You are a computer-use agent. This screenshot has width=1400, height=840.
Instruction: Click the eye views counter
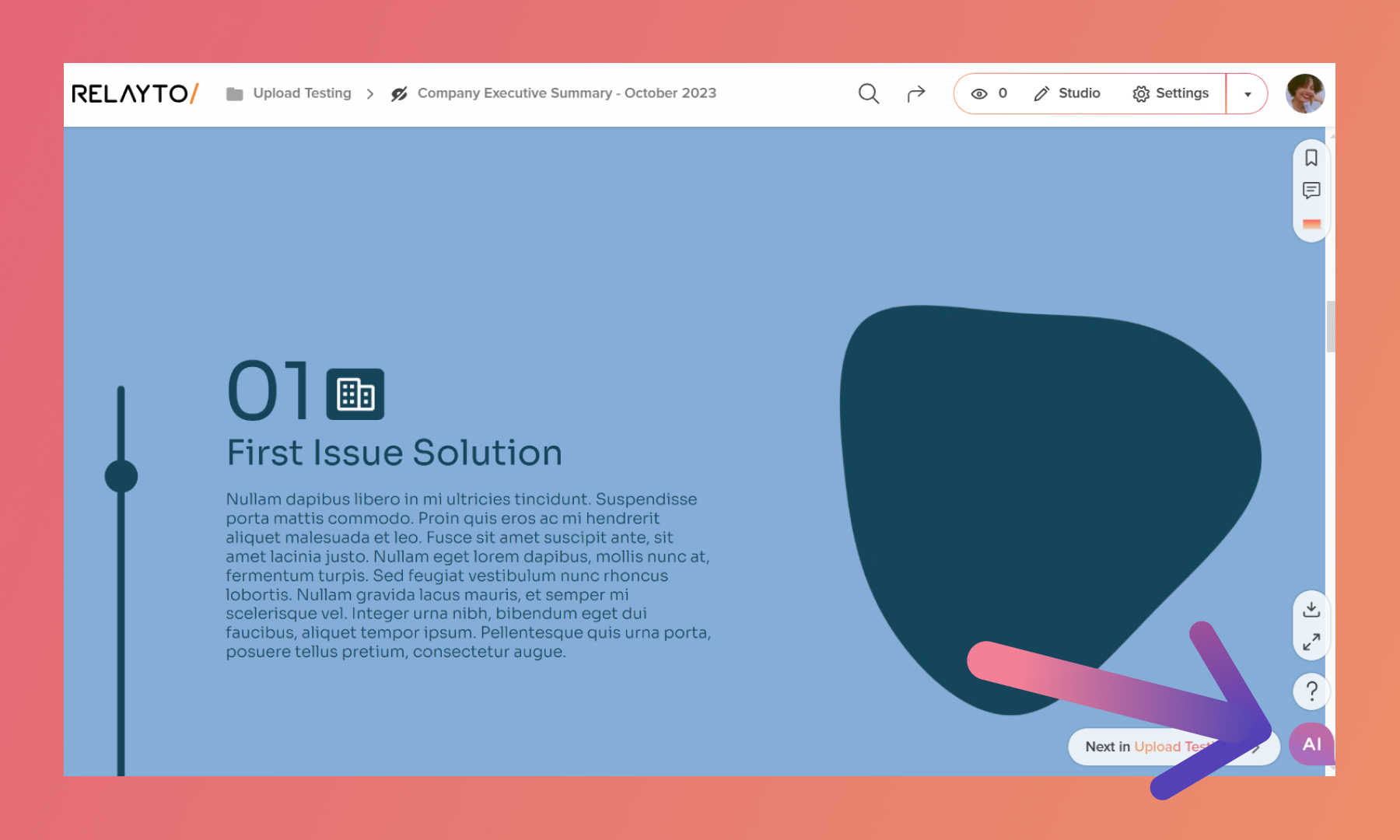coord(989,93)
